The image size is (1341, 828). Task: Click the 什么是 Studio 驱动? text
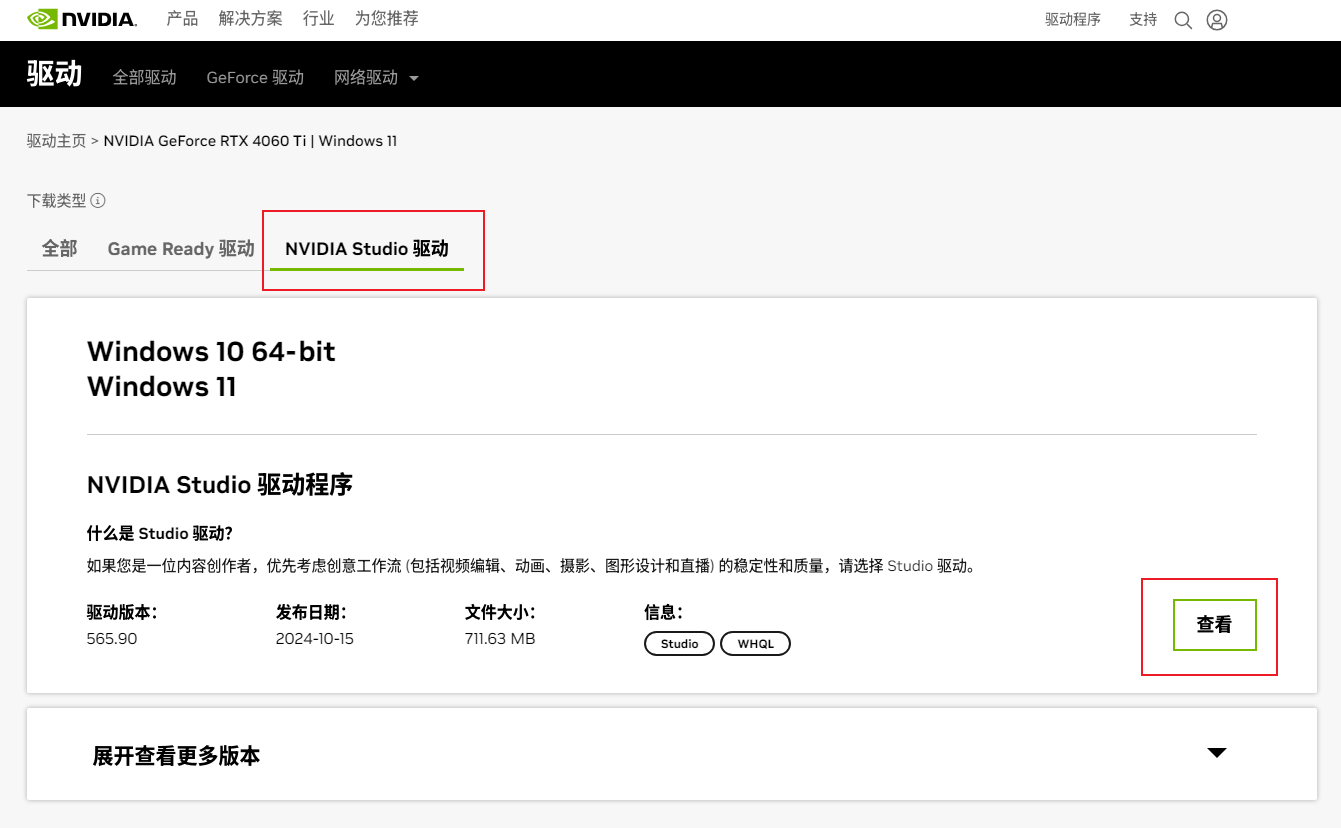160,533
